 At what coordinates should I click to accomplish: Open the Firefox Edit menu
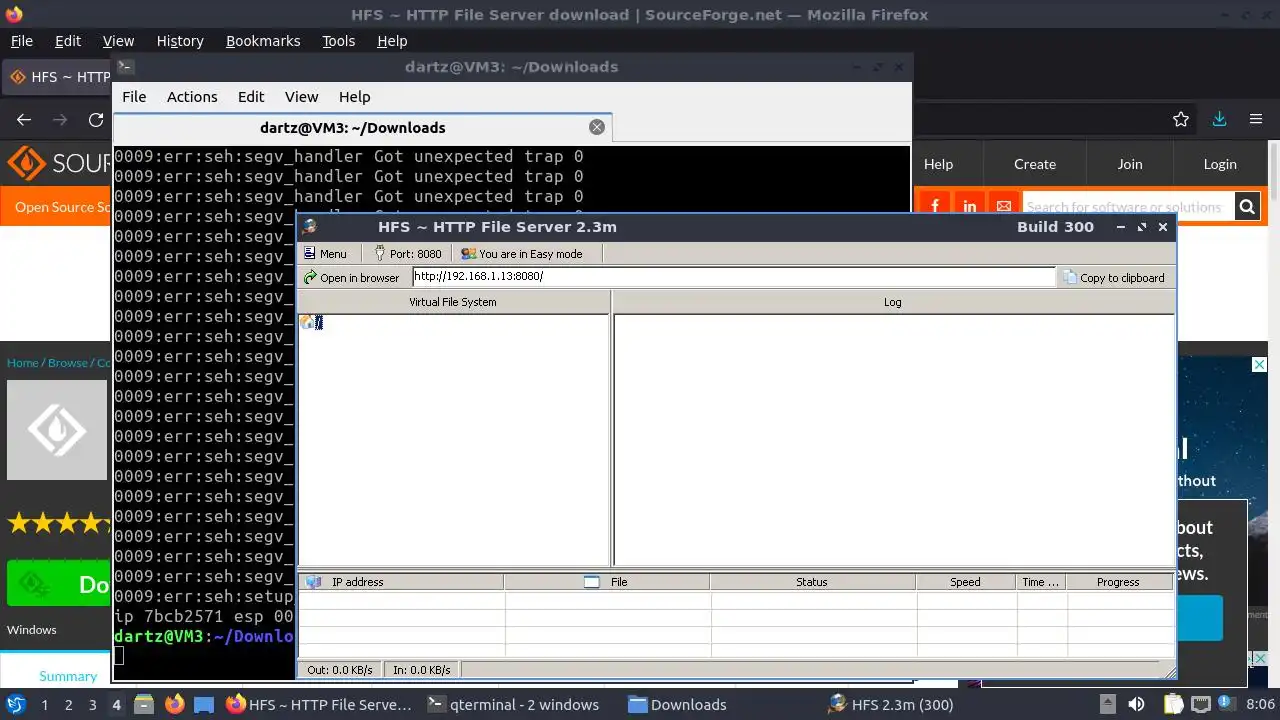(x=68, y=41)
